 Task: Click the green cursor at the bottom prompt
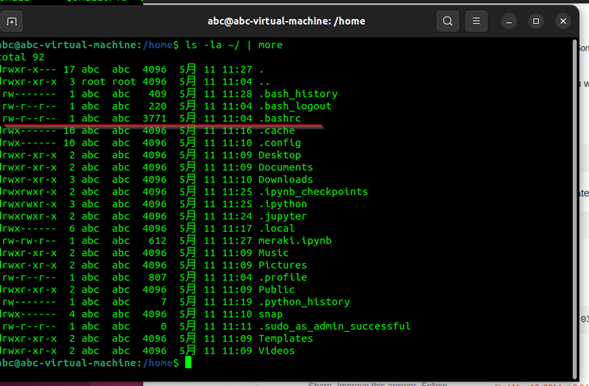[188, 363]
